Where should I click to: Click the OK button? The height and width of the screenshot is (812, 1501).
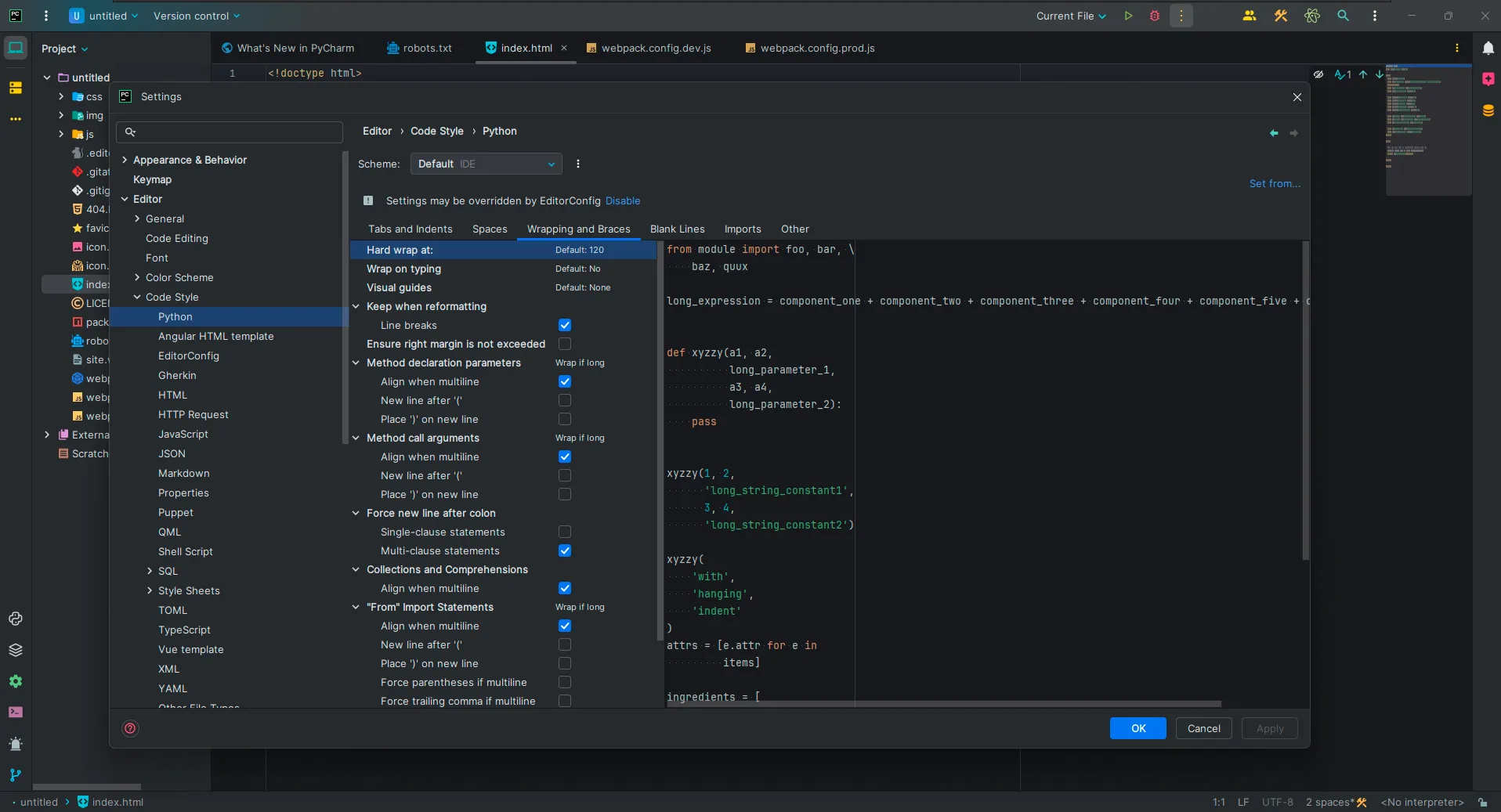pos(1138,728)
